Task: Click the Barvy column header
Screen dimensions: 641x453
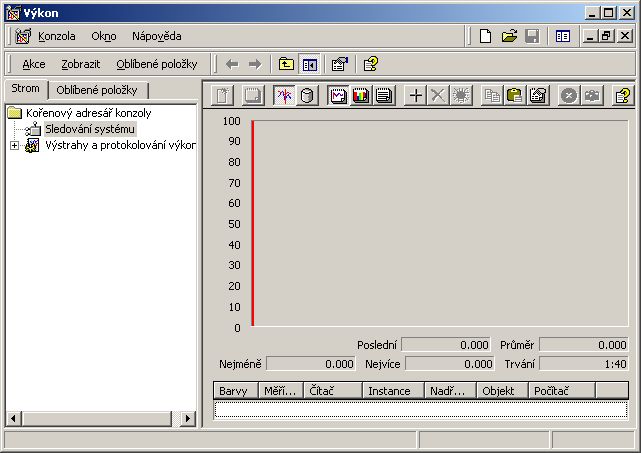Action: point(236,390)
